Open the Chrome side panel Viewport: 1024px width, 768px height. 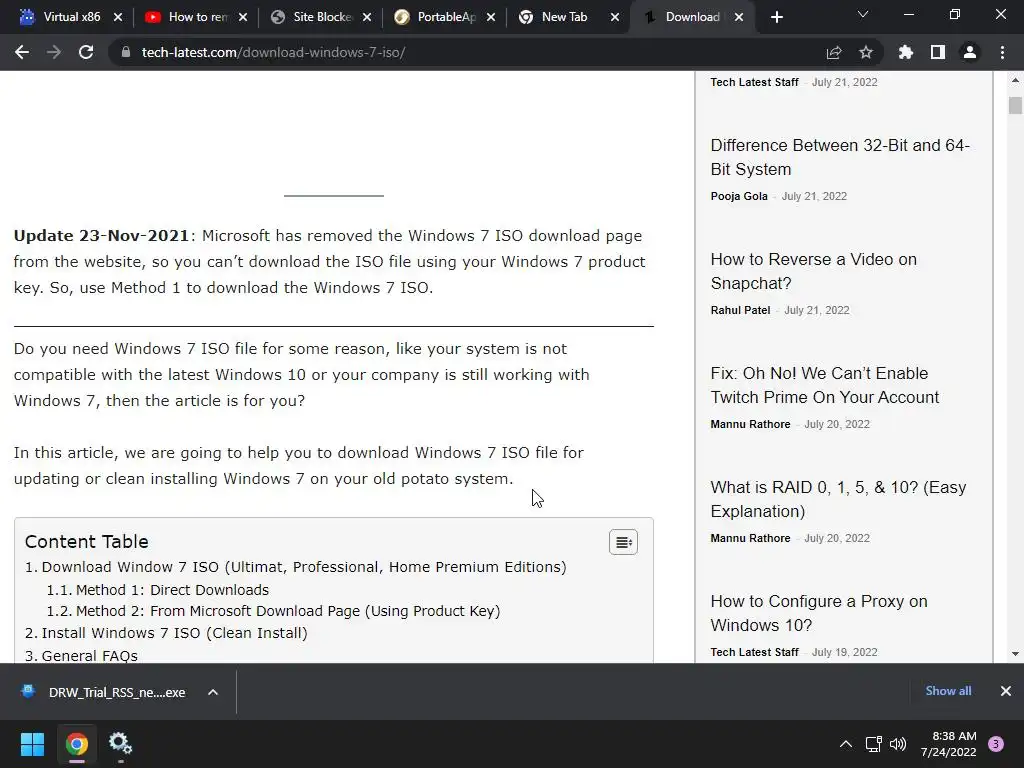[938, 52]
